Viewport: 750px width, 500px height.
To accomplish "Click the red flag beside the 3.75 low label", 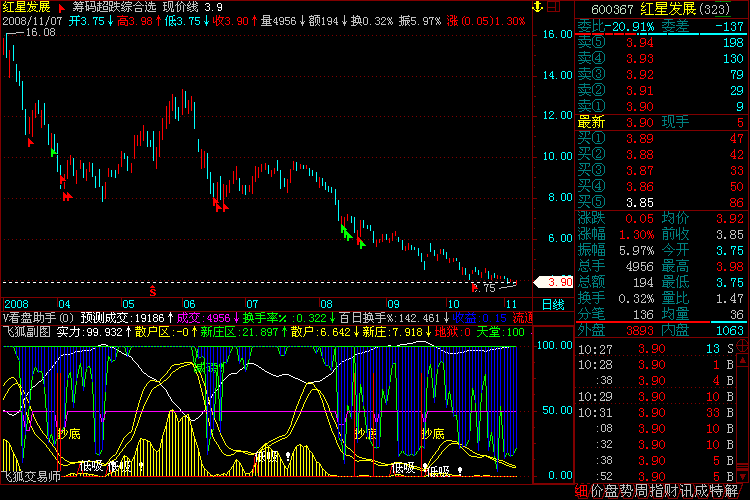I will [x=474, y=288].
